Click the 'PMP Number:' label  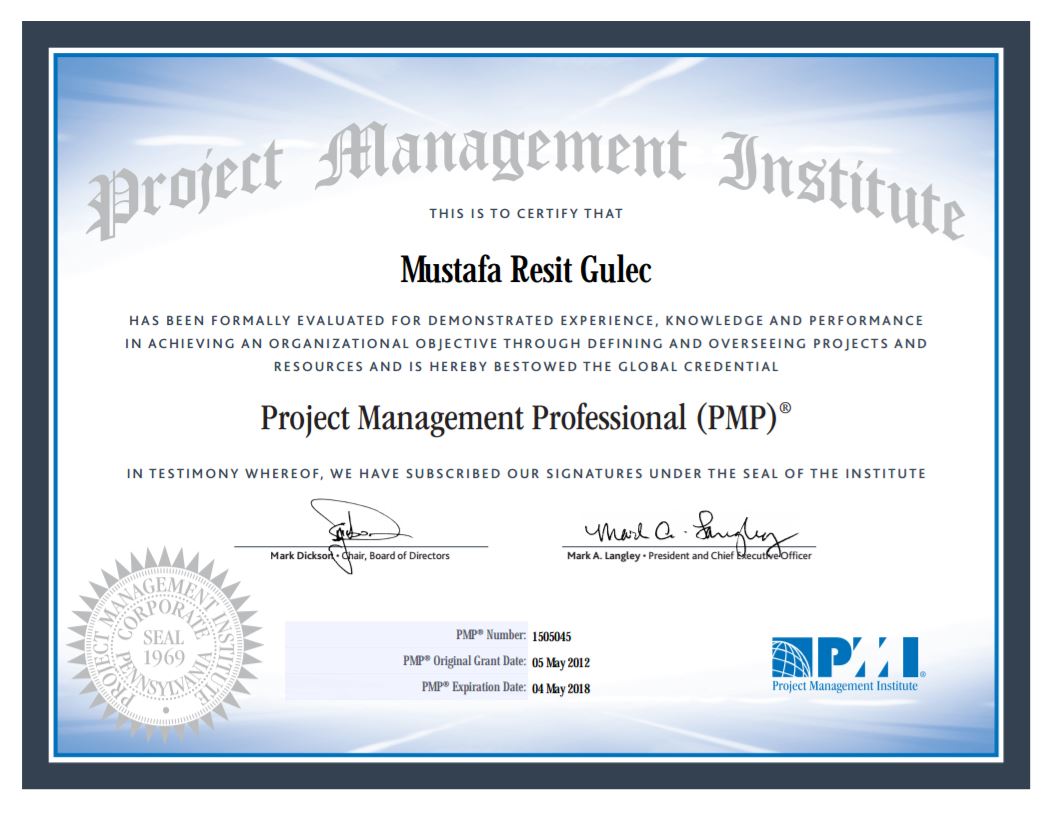491,635
